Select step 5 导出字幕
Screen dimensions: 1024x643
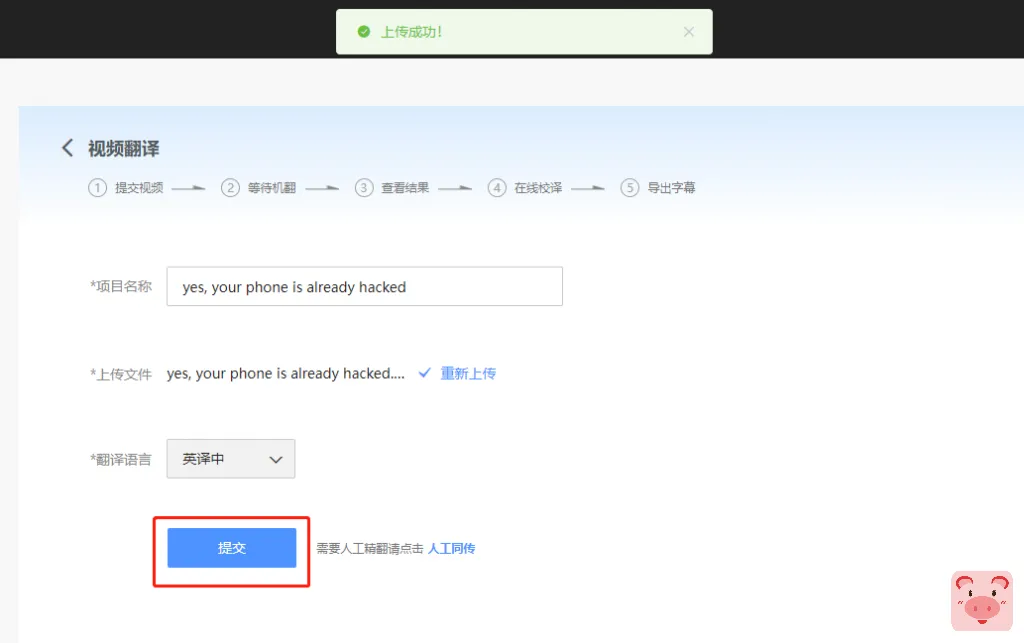(x=658, y=188)
